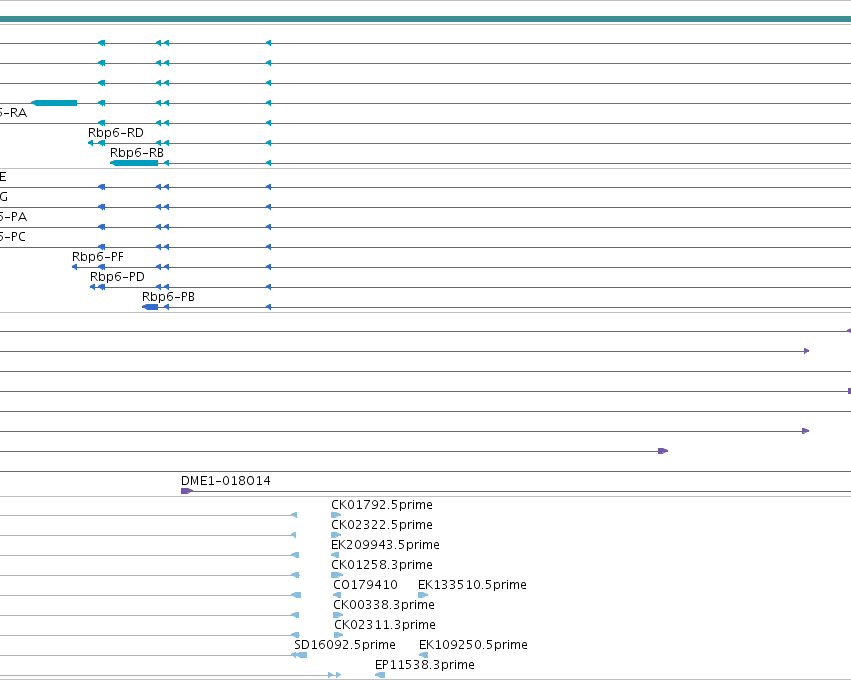Select the -RA transcript label
The height and width of the screenshot is (680, 851).
(14, 113)
